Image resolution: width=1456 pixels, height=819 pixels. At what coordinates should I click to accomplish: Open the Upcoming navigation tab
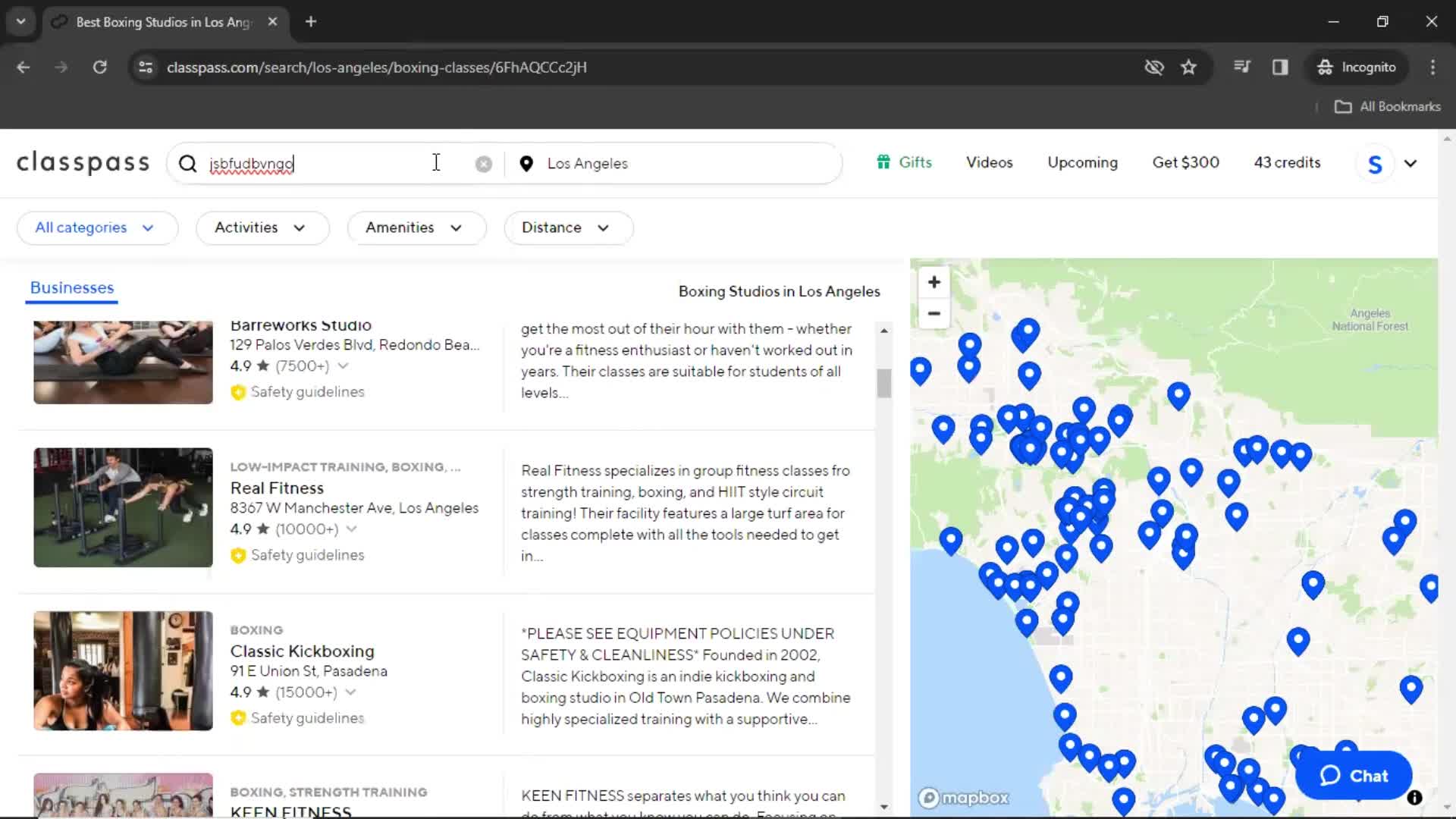[x=1083, y=163]
